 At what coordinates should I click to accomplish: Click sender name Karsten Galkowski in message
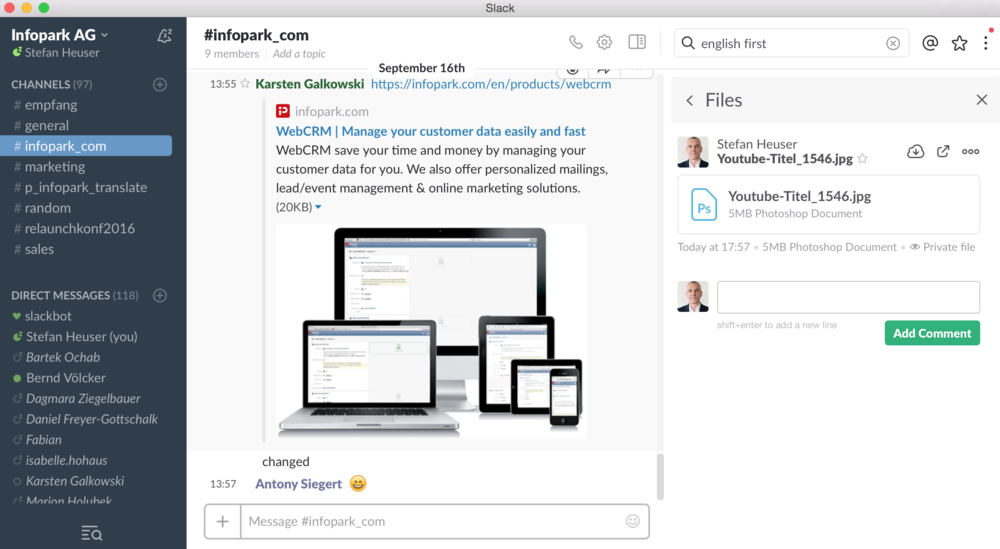click(x=309, y=84)
